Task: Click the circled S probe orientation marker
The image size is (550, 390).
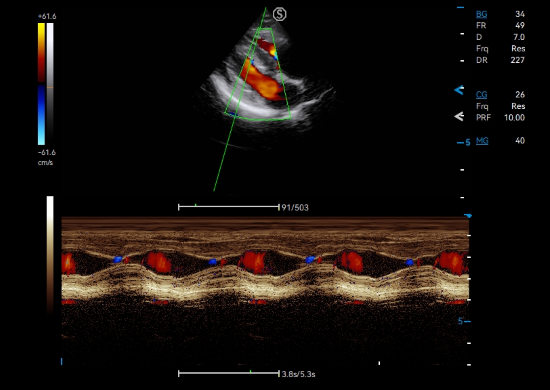Action: pos(280,14)
